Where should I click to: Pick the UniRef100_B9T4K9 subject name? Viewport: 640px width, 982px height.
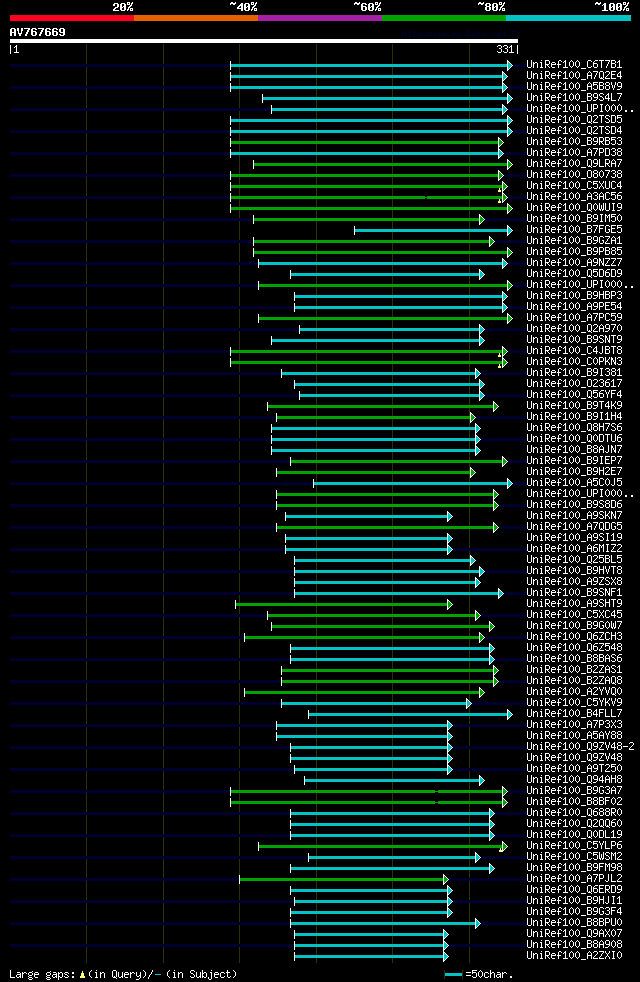coord(574,406)
